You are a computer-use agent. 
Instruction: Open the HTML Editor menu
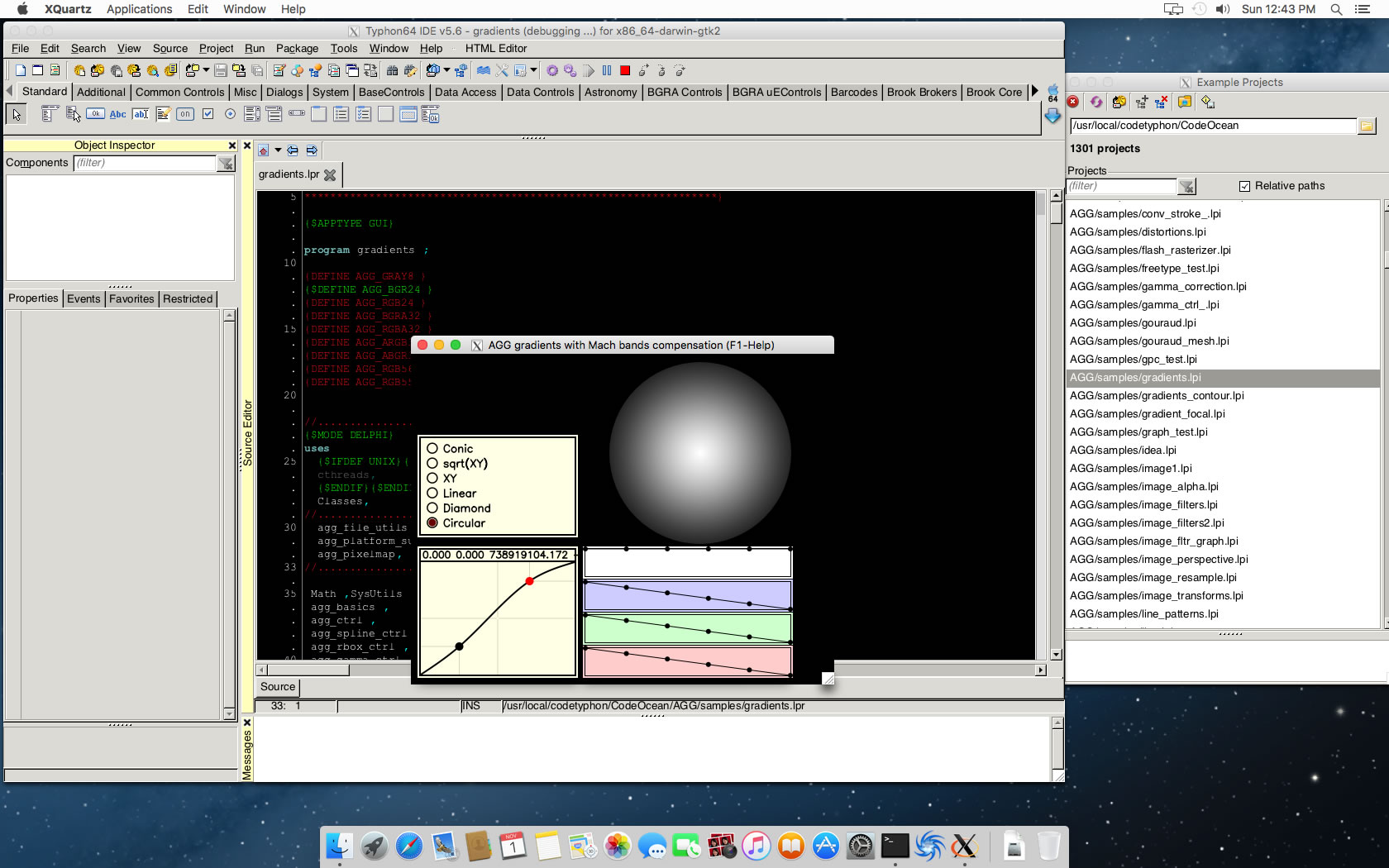(x=496, y=49)
